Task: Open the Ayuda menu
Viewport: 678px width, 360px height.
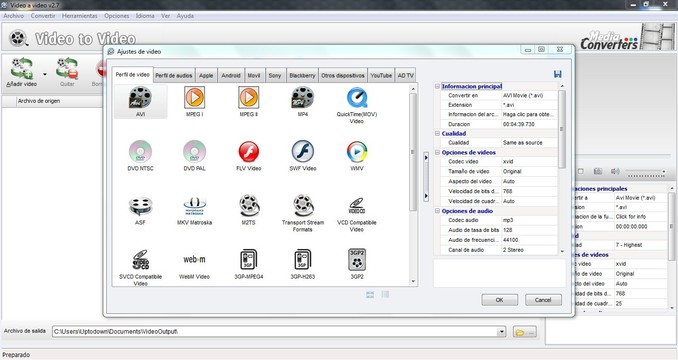Action: [185, 16]
